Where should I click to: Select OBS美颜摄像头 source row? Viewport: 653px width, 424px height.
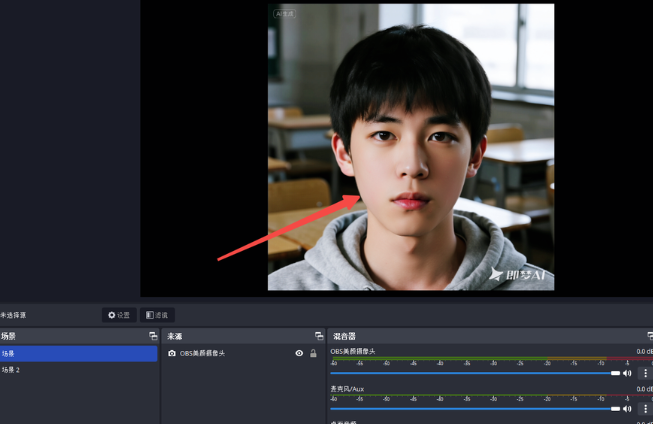pos(243,354)
